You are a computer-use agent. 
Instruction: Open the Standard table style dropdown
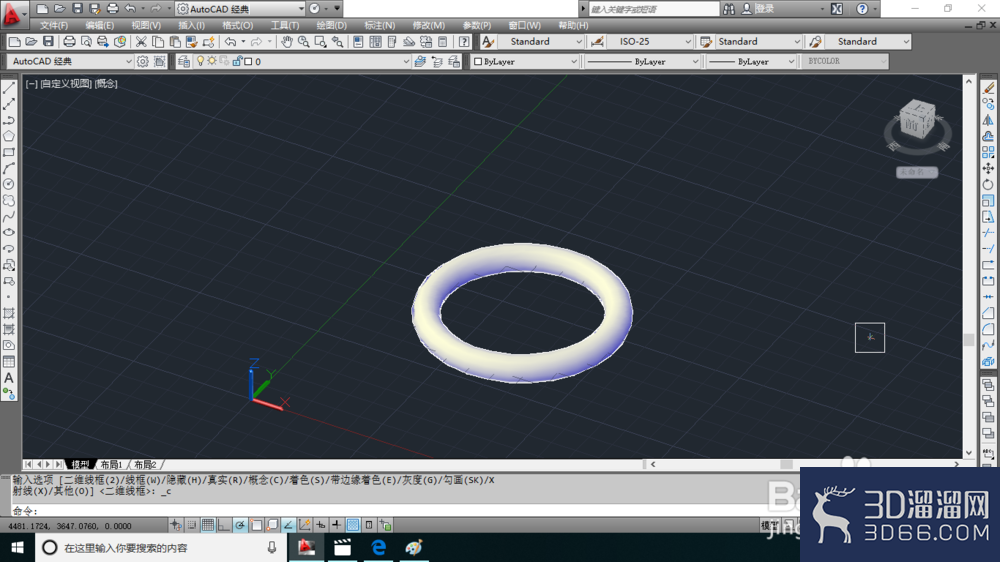758,41
